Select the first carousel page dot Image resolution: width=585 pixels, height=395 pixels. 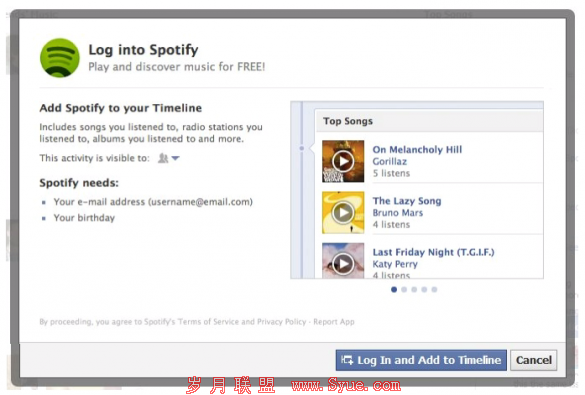394,289
